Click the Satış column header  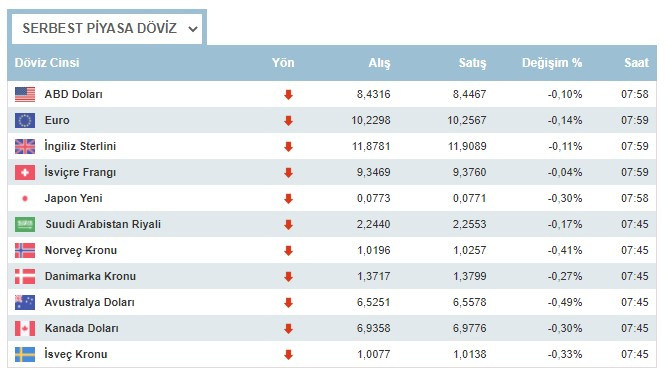(472, 63)
